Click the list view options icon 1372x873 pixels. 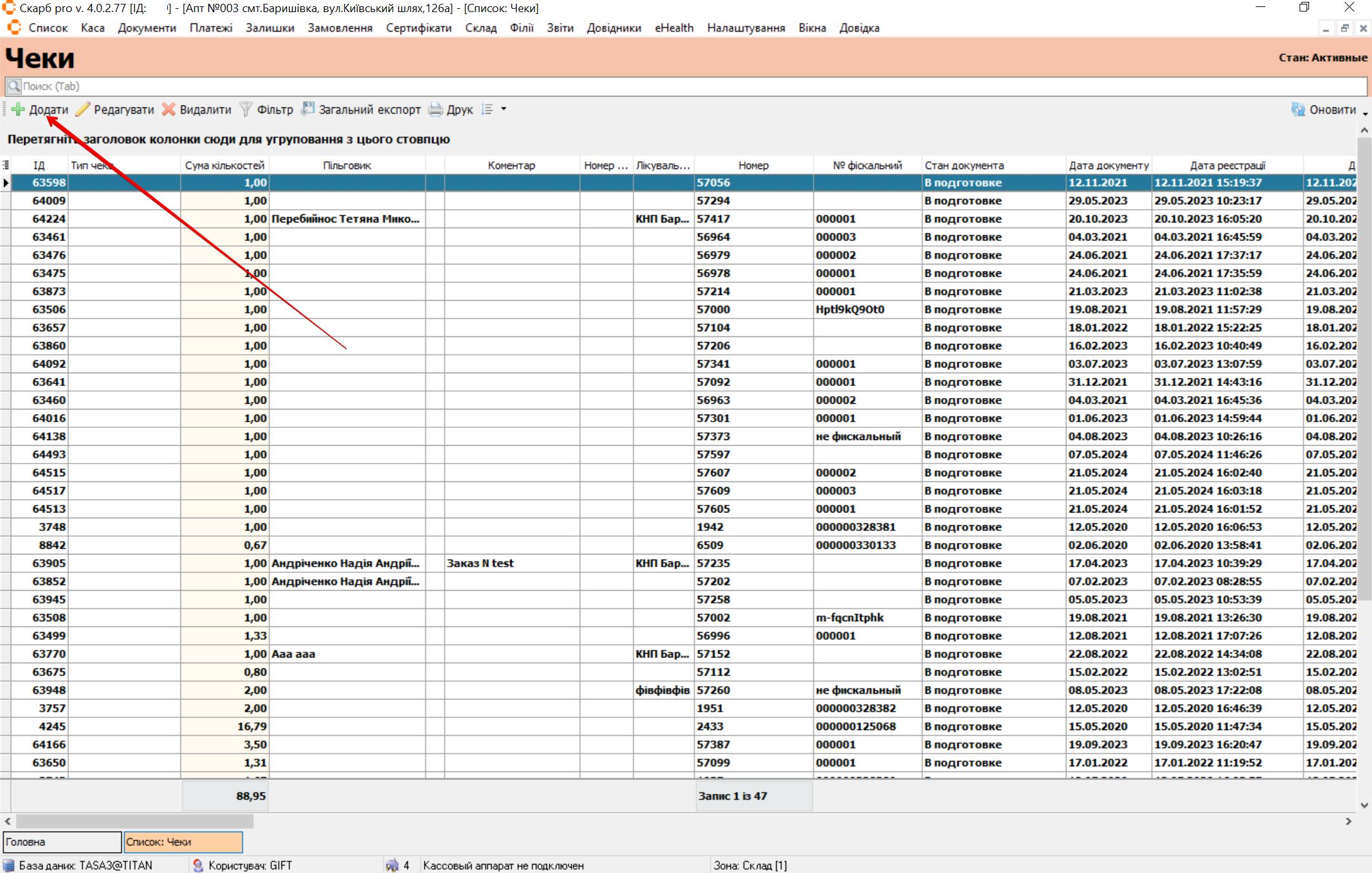click(487, 109)
